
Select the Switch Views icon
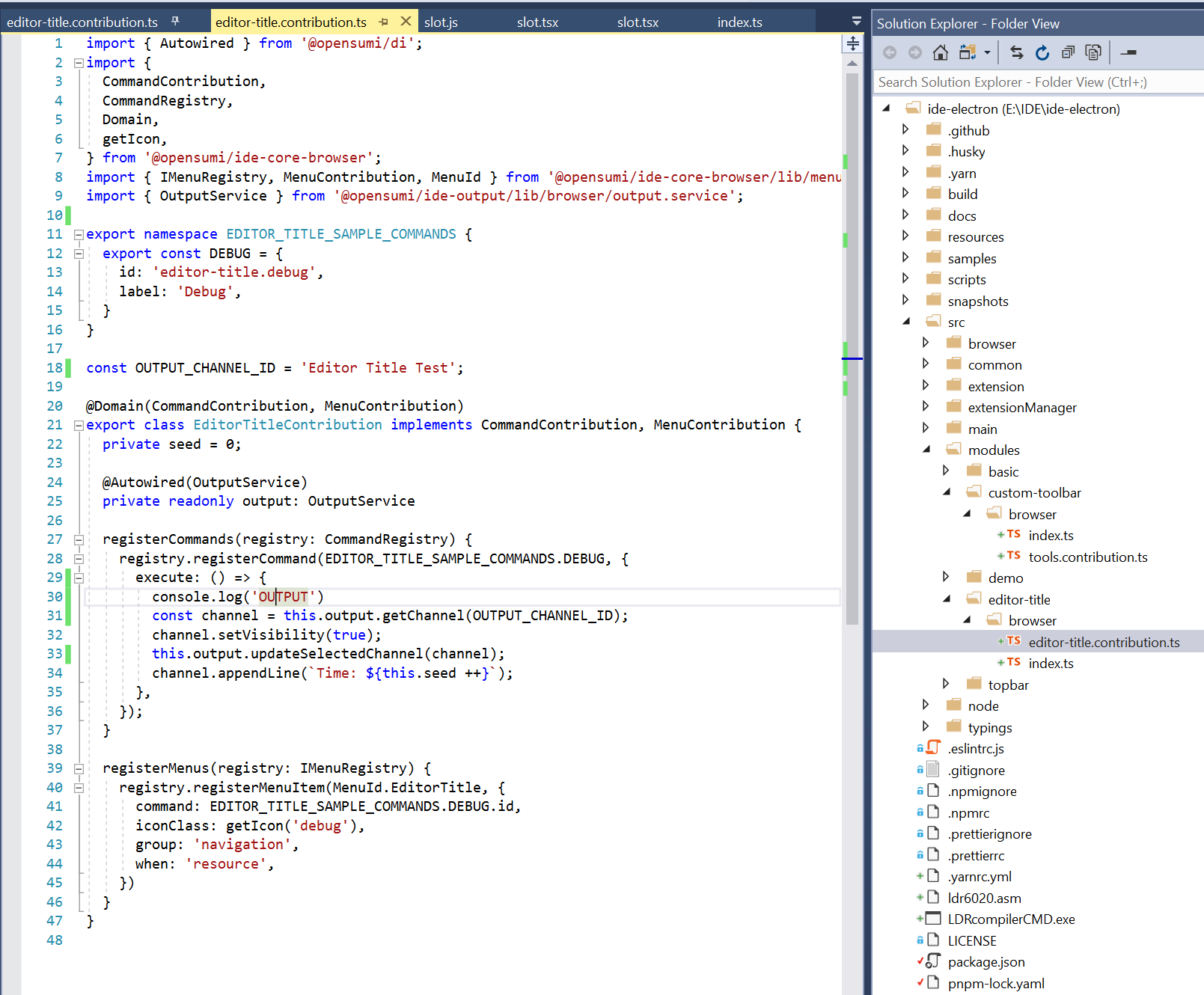coord(968,52)
